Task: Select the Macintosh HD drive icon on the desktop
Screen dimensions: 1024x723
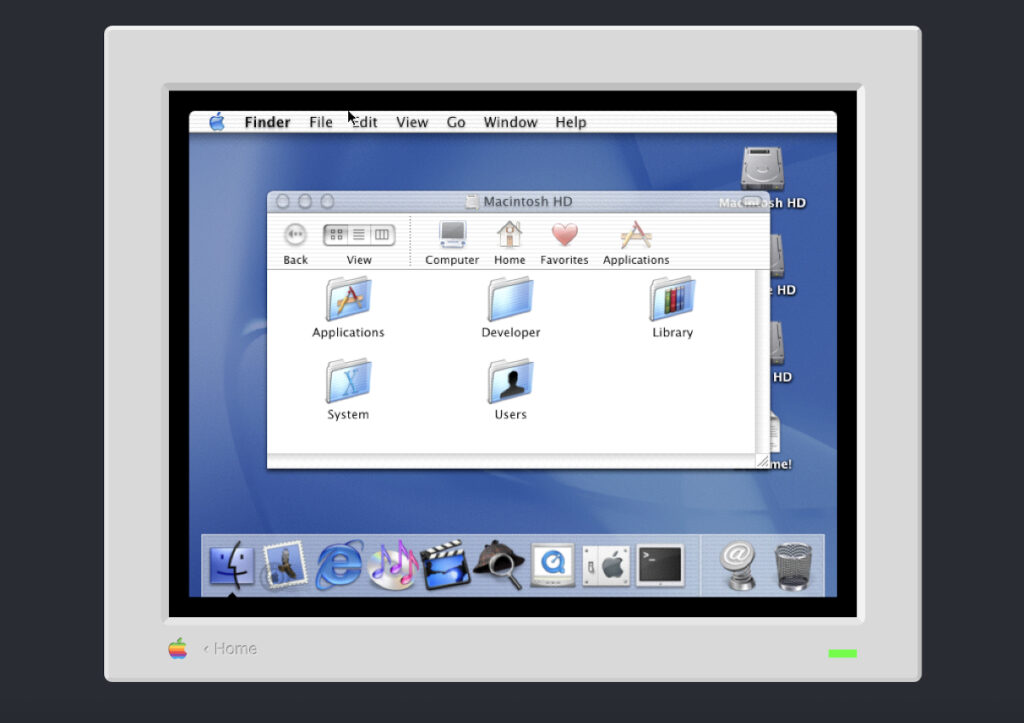Action: coord(762,169)
